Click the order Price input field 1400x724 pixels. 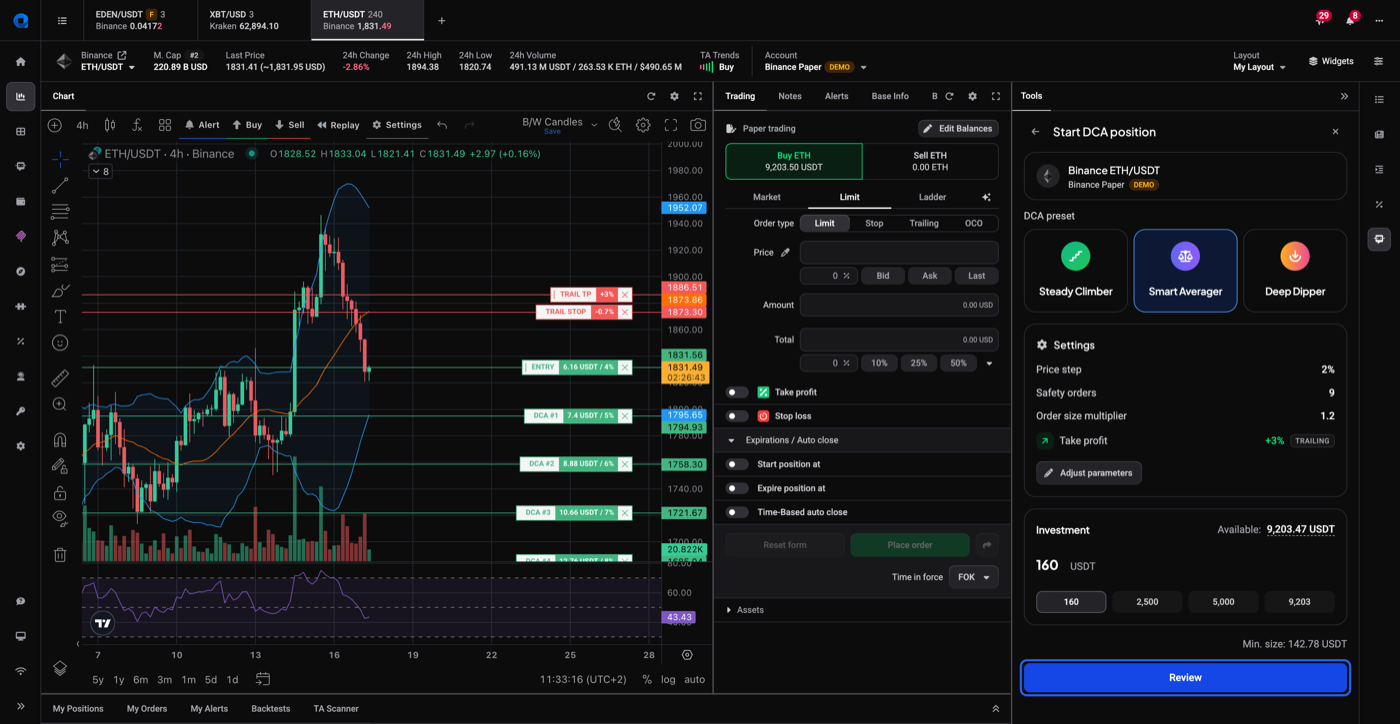(899, 252)
